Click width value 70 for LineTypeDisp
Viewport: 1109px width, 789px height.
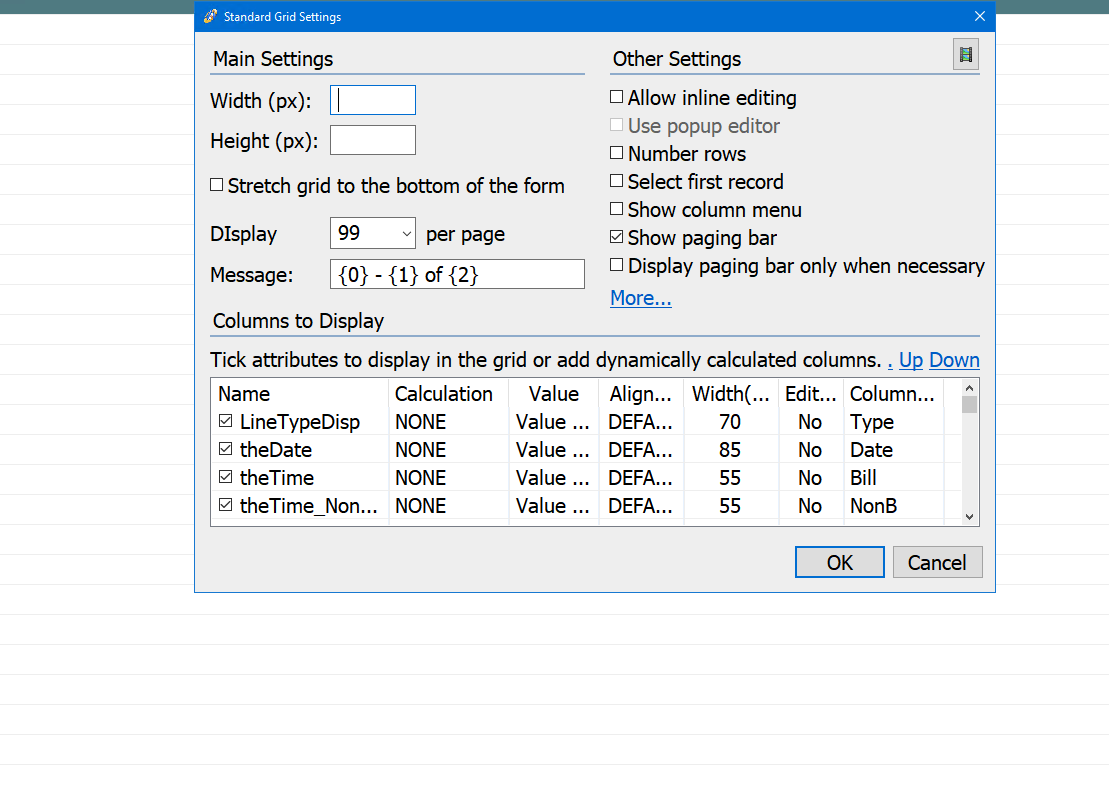coord(730,422)
